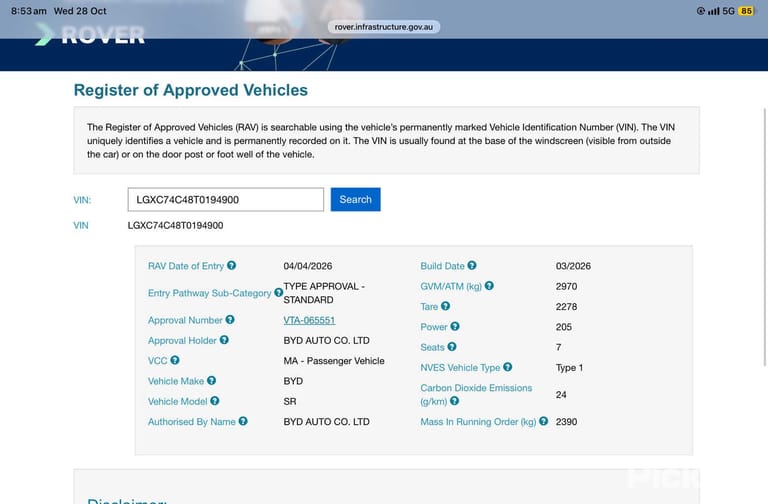Select the VIN result LGXC74C48T0194900 text
Screen dimensions: 768x504
pos(175,225)
